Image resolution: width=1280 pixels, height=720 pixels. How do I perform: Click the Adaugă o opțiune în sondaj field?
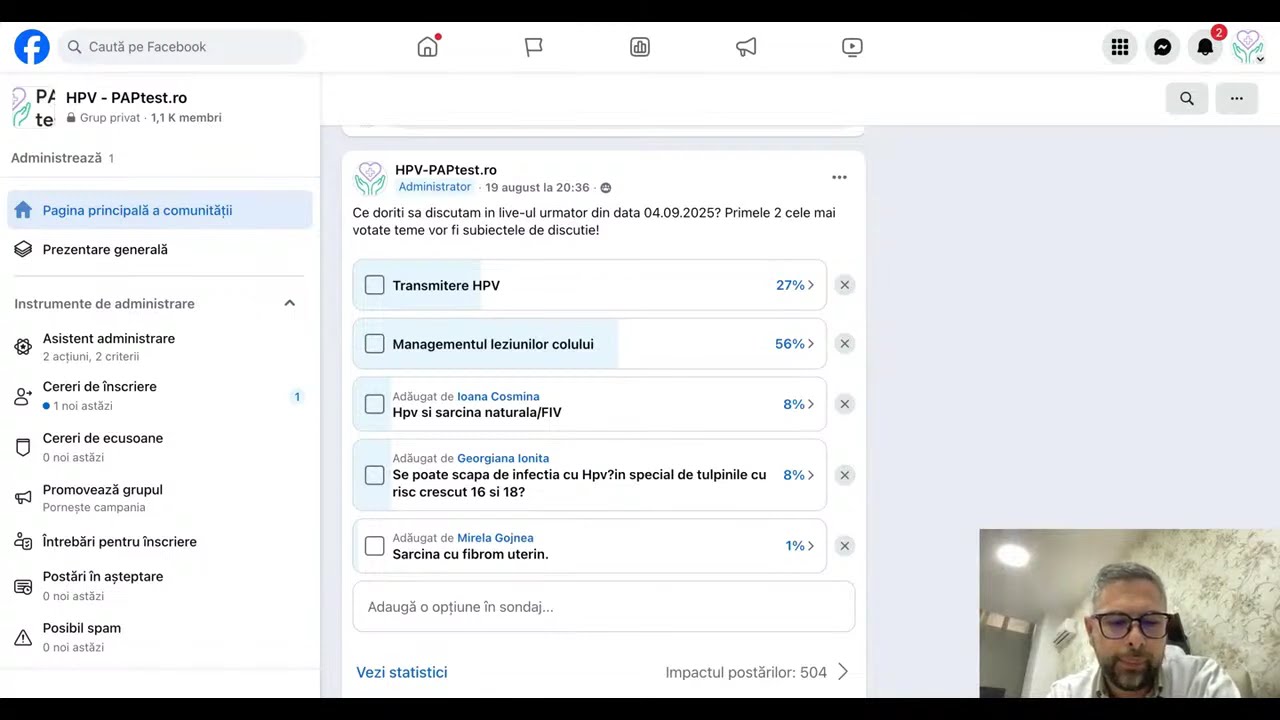click(604, 607)
